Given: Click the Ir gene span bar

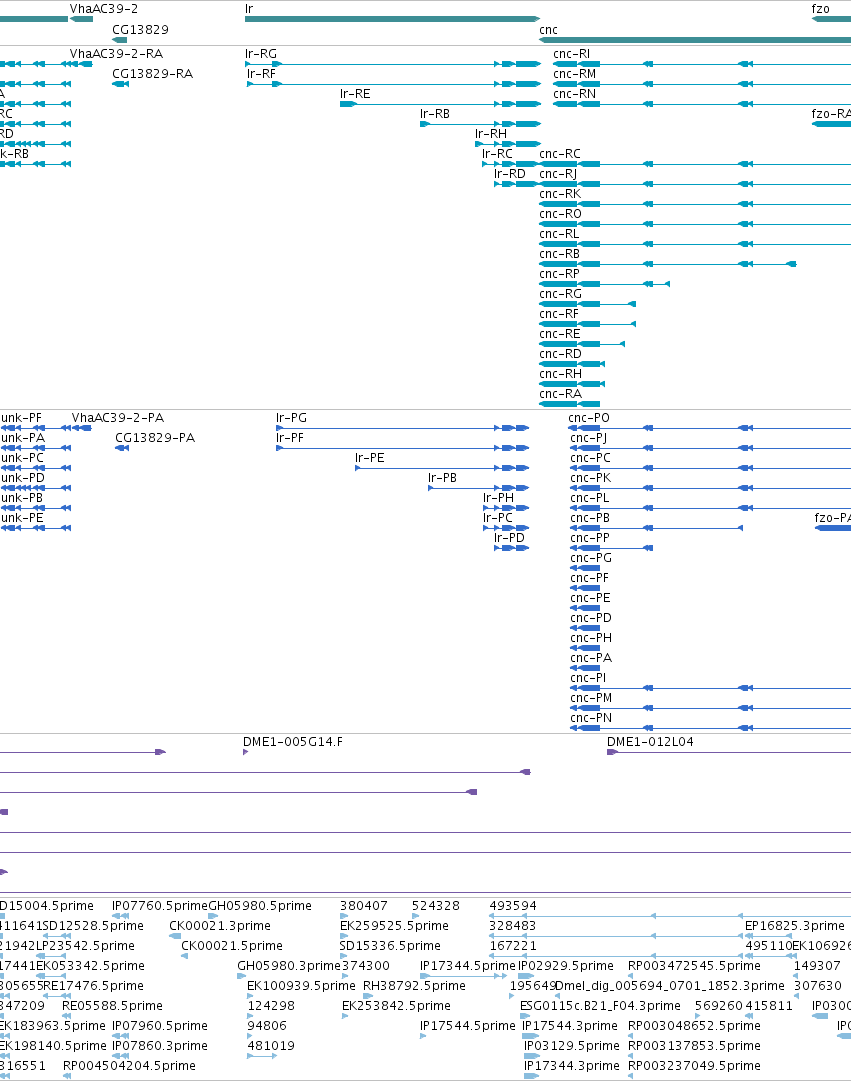Looking at the screenshot, I should tap(392, 19).
